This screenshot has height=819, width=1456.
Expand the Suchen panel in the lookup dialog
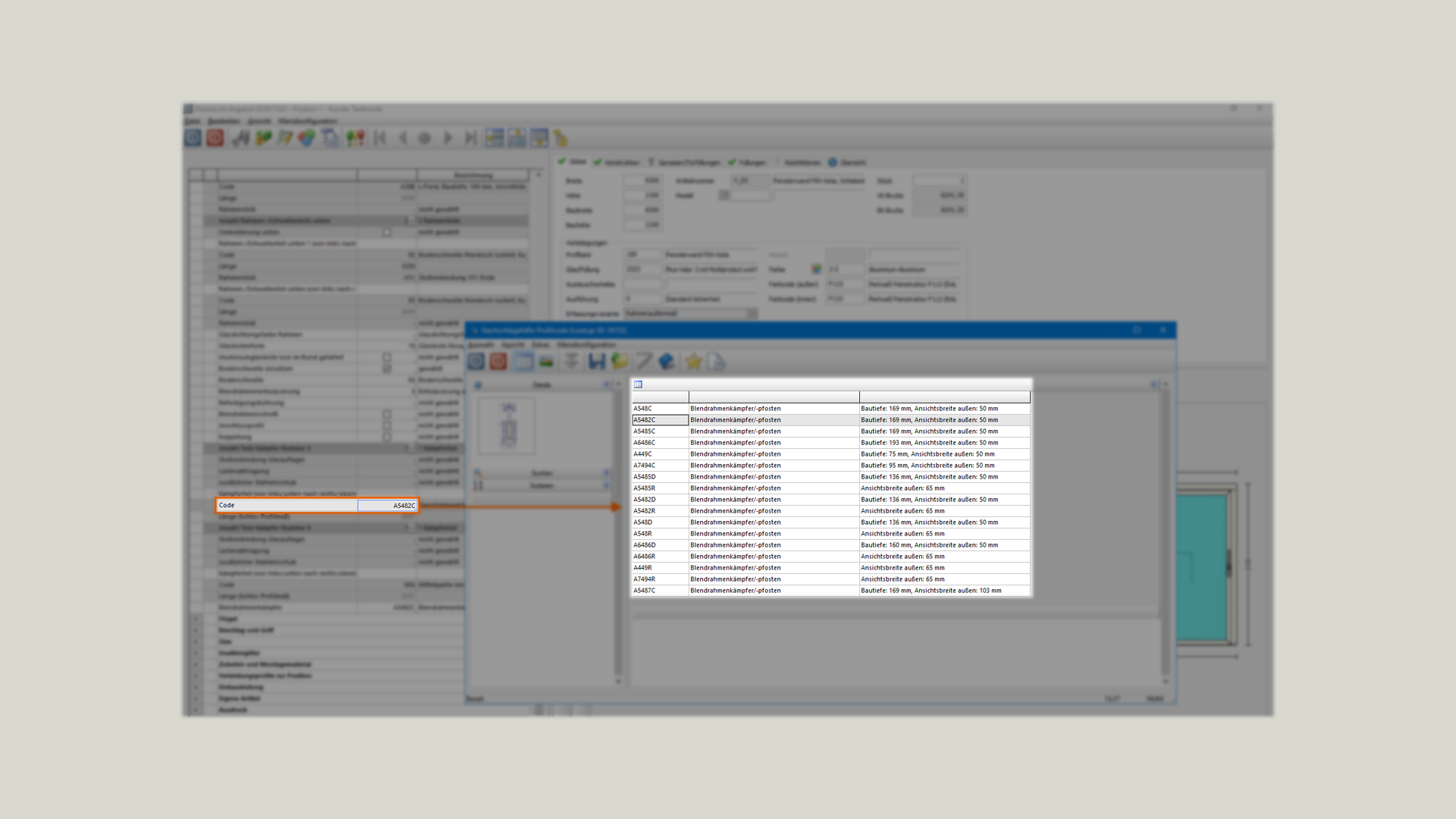tap(606, 473)
